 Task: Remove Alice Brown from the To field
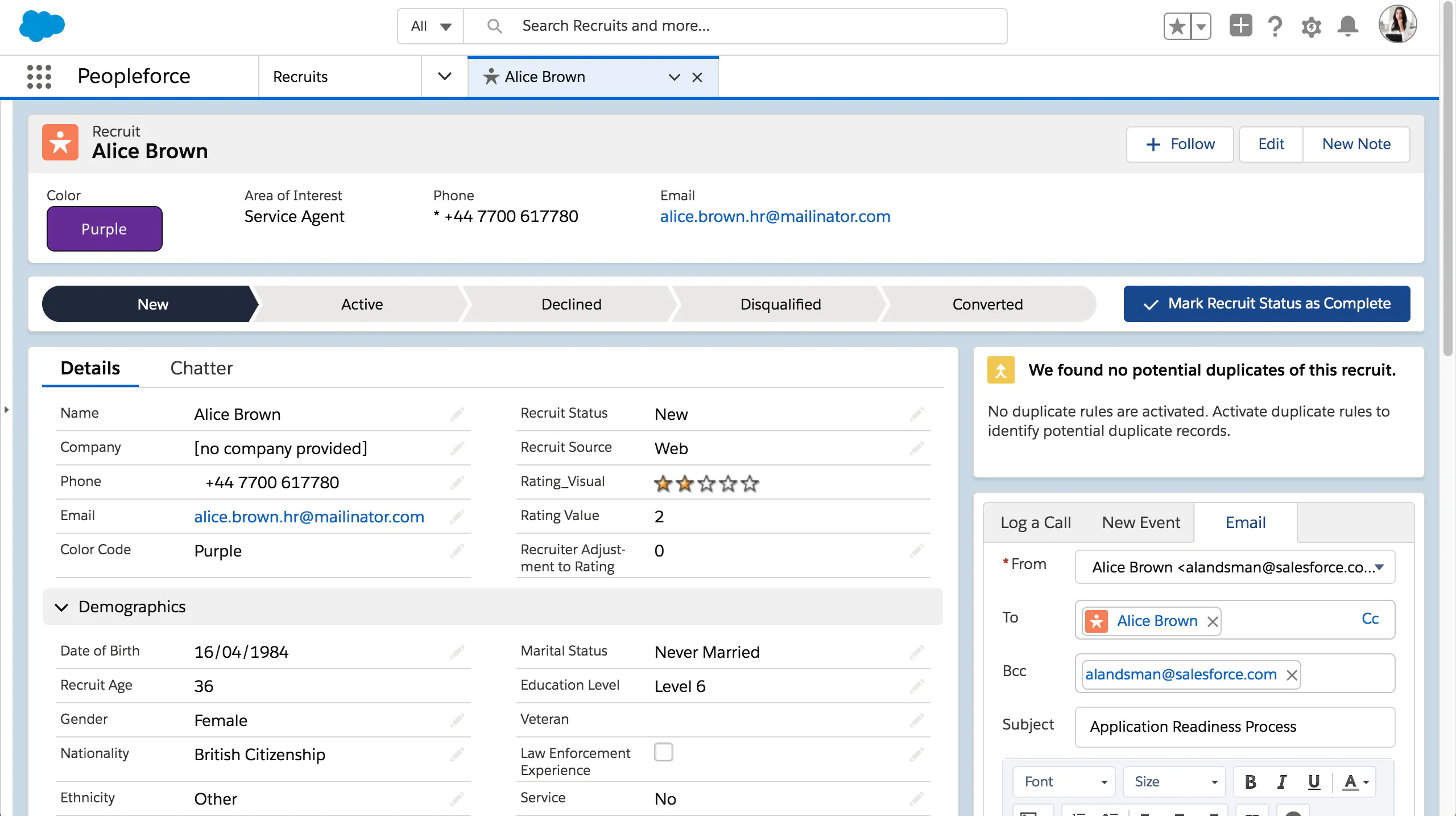1213,621
